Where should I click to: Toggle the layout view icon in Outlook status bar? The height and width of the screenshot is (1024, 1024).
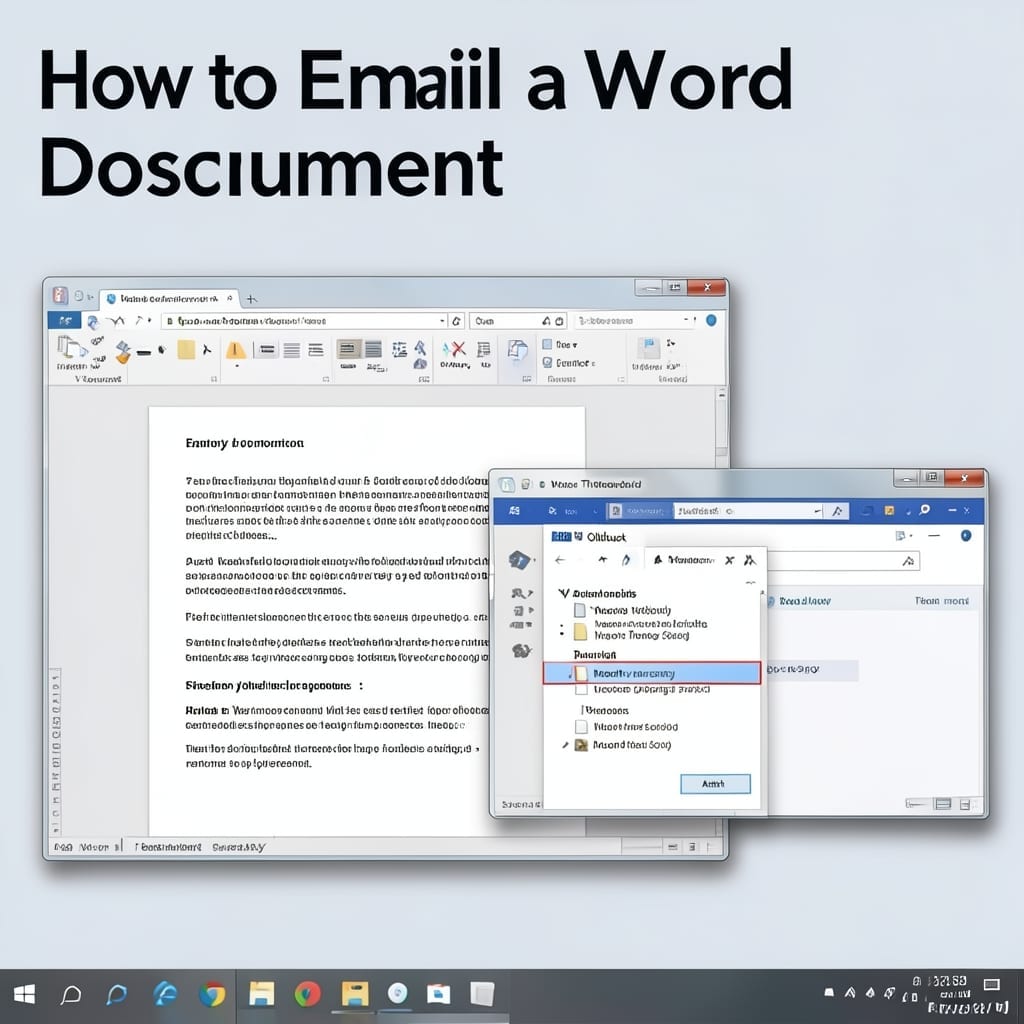coord(943,804)
